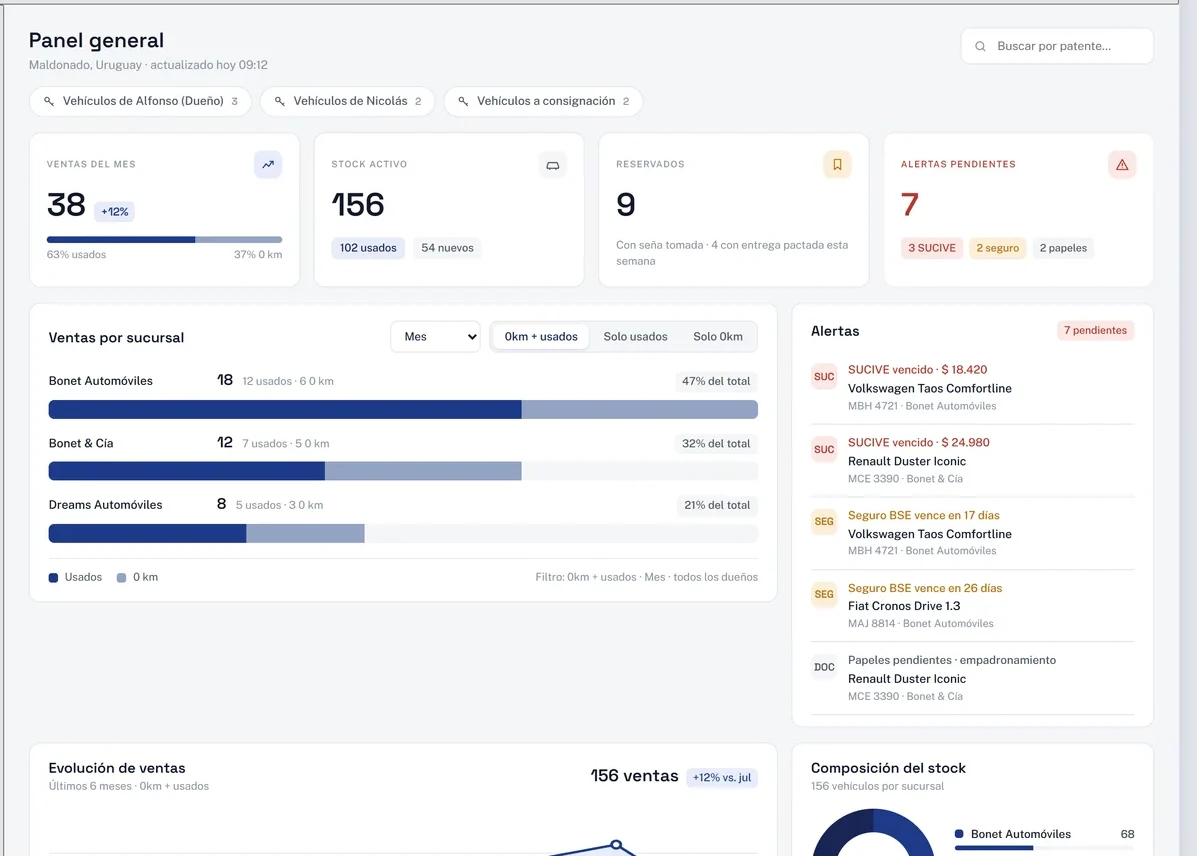Viewport: 1197px width, 856px height.
Task: Click the 102 usados chip
Action: pos(368,248)
